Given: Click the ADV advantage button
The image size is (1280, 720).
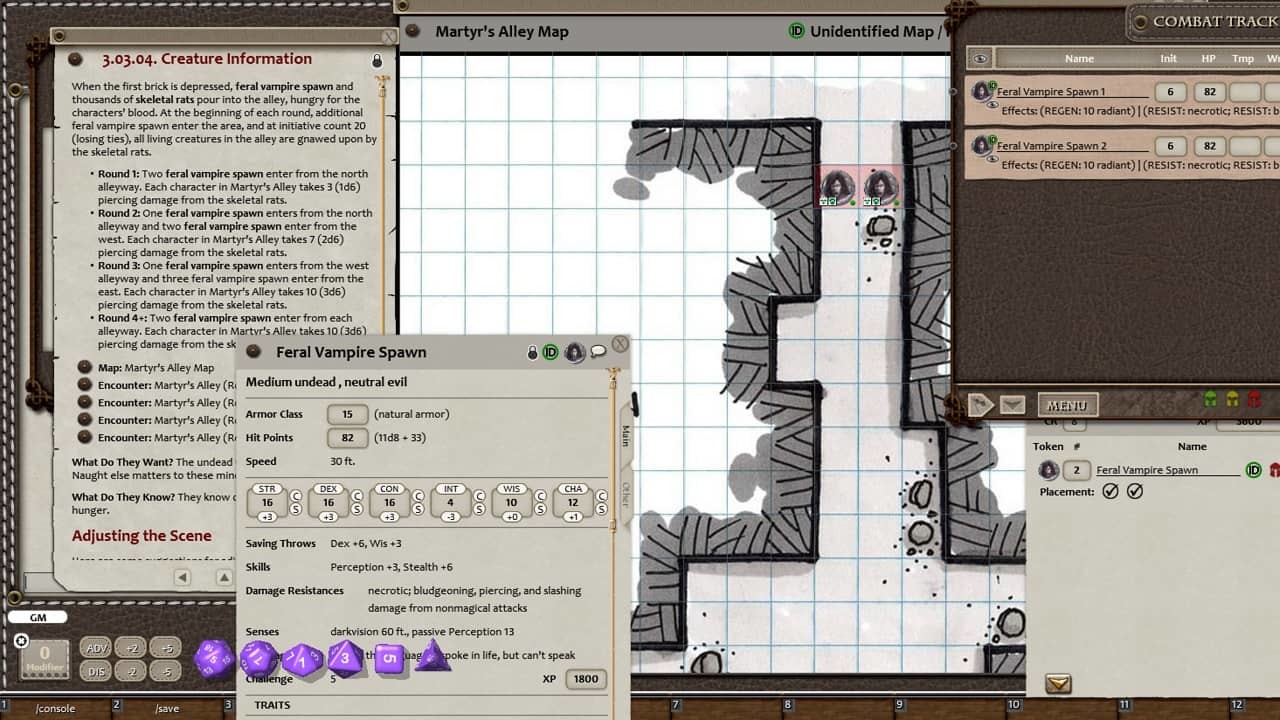Looking at the screenshot, I should (x=96, y=647).
